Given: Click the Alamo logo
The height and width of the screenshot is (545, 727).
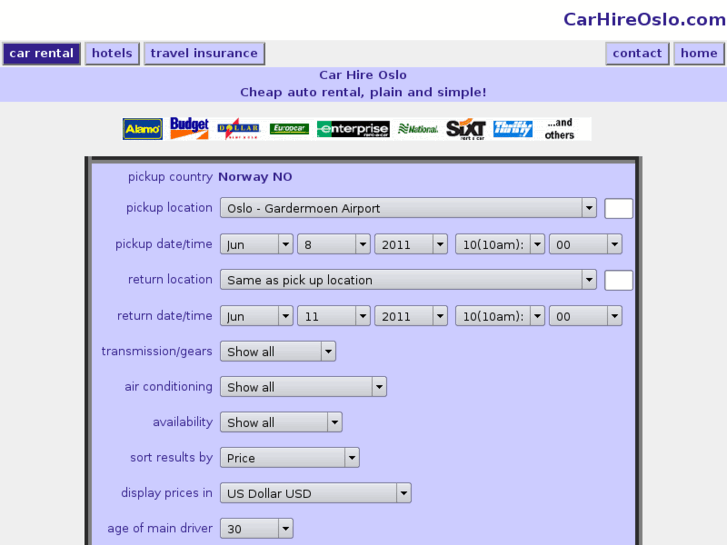Looking at the screenshot, I should coord(143,129).
